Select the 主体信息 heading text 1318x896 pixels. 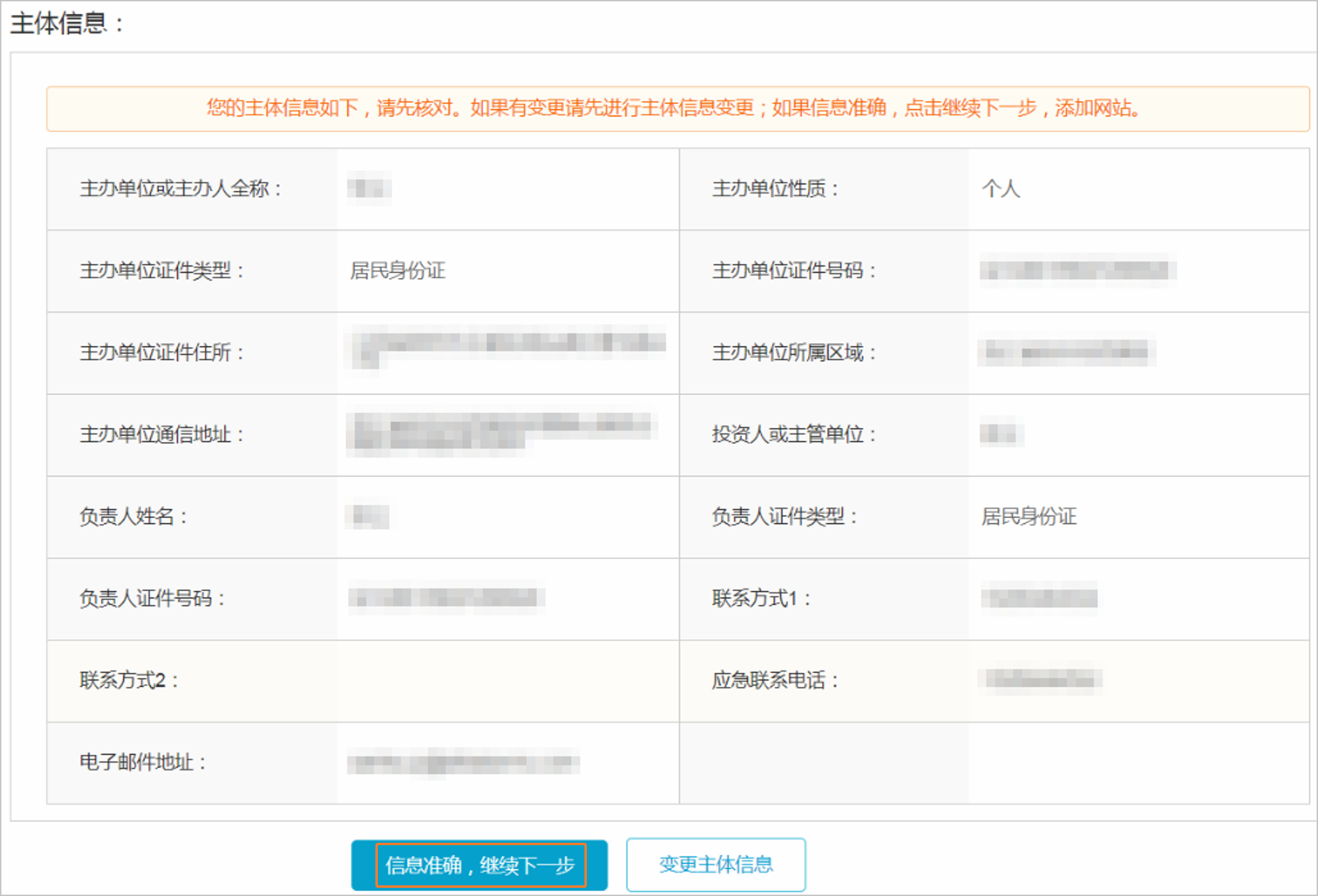tap(66, 23)
